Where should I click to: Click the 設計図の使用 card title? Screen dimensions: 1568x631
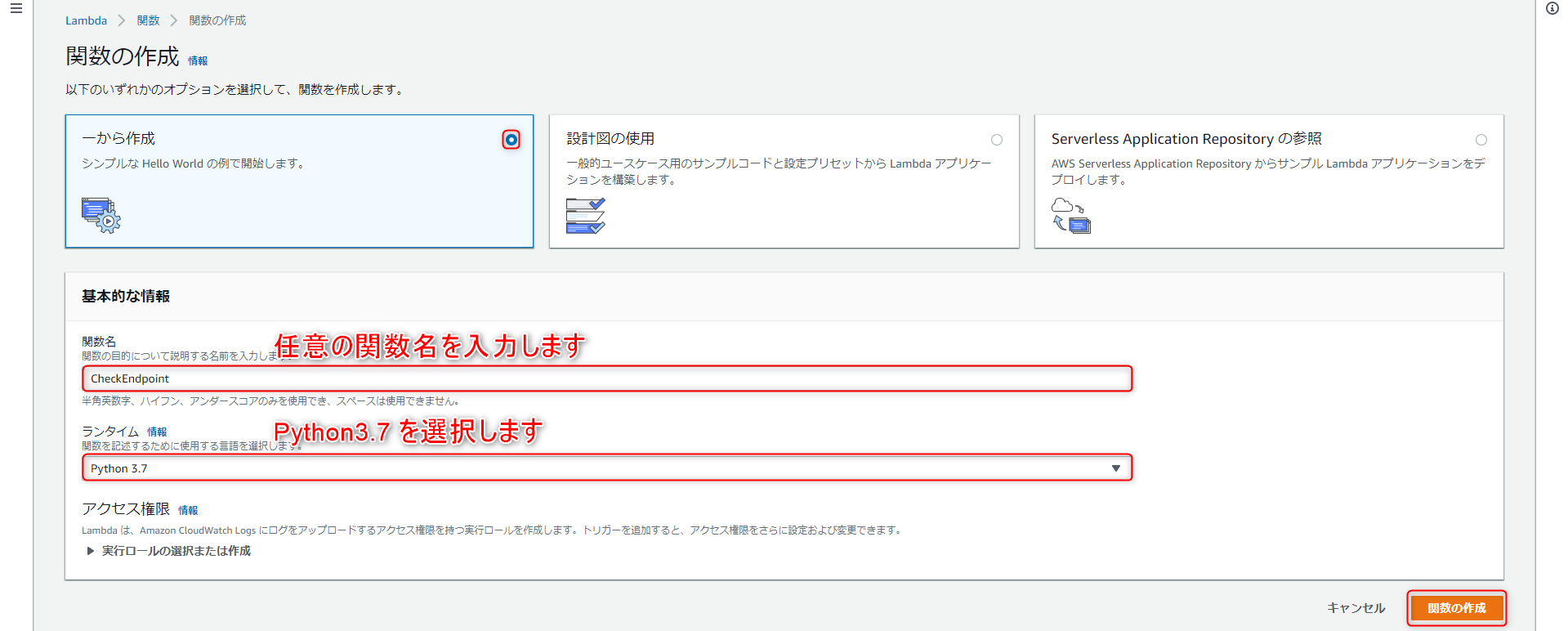tap(610, 139)
